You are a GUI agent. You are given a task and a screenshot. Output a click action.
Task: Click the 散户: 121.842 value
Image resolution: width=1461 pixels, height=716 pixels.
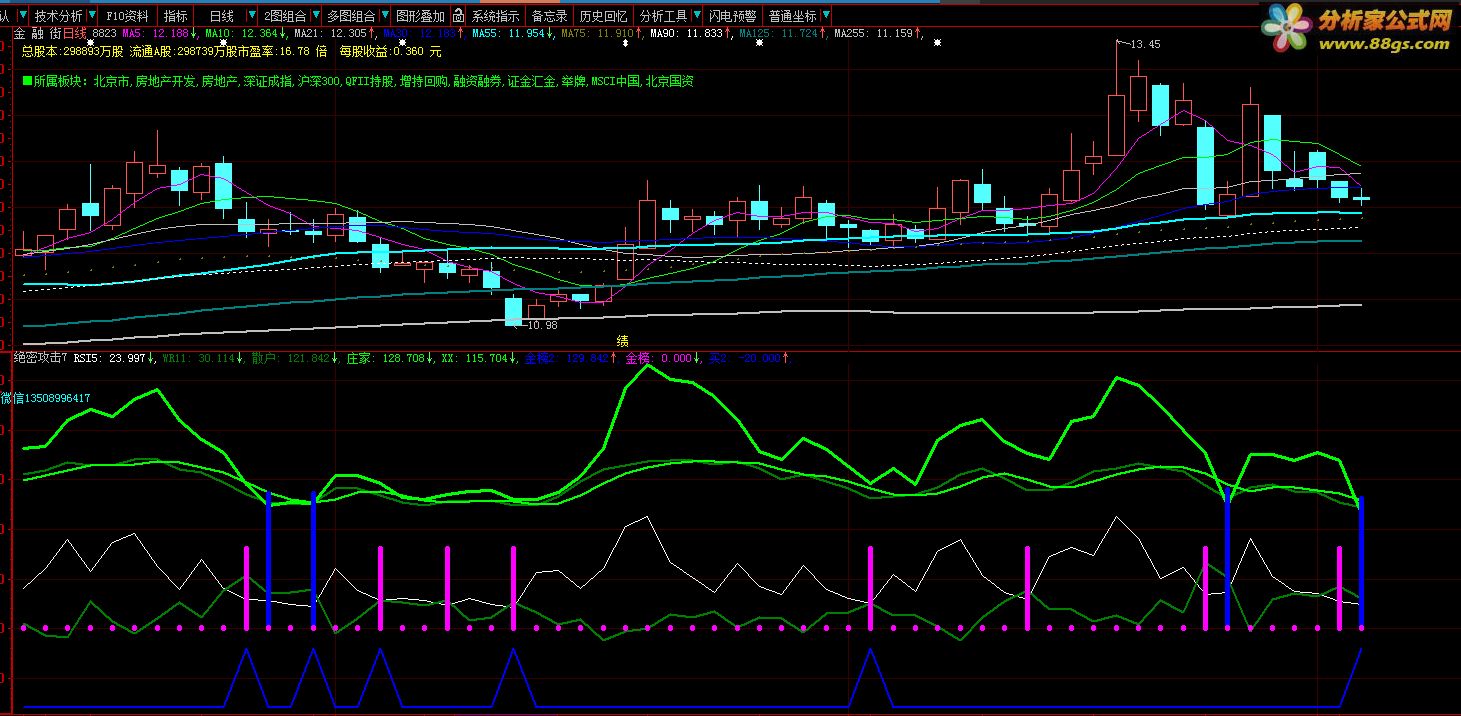pyautogui.click(x=290, y=358)
